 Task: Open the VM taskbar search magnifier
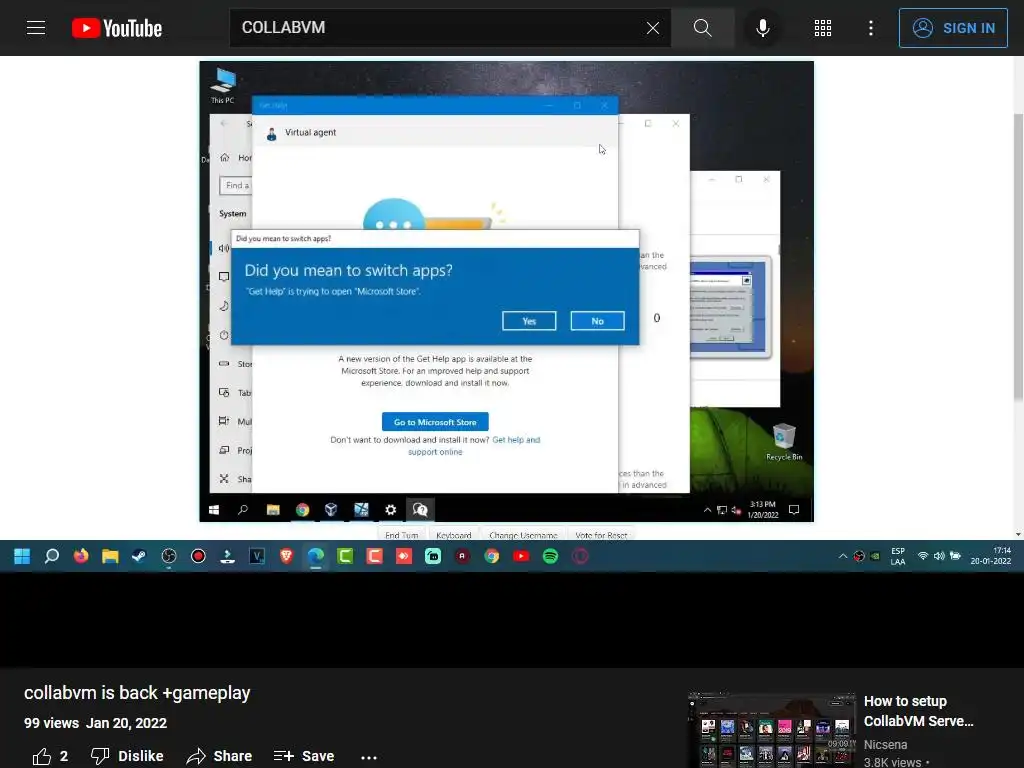point(243,509)
